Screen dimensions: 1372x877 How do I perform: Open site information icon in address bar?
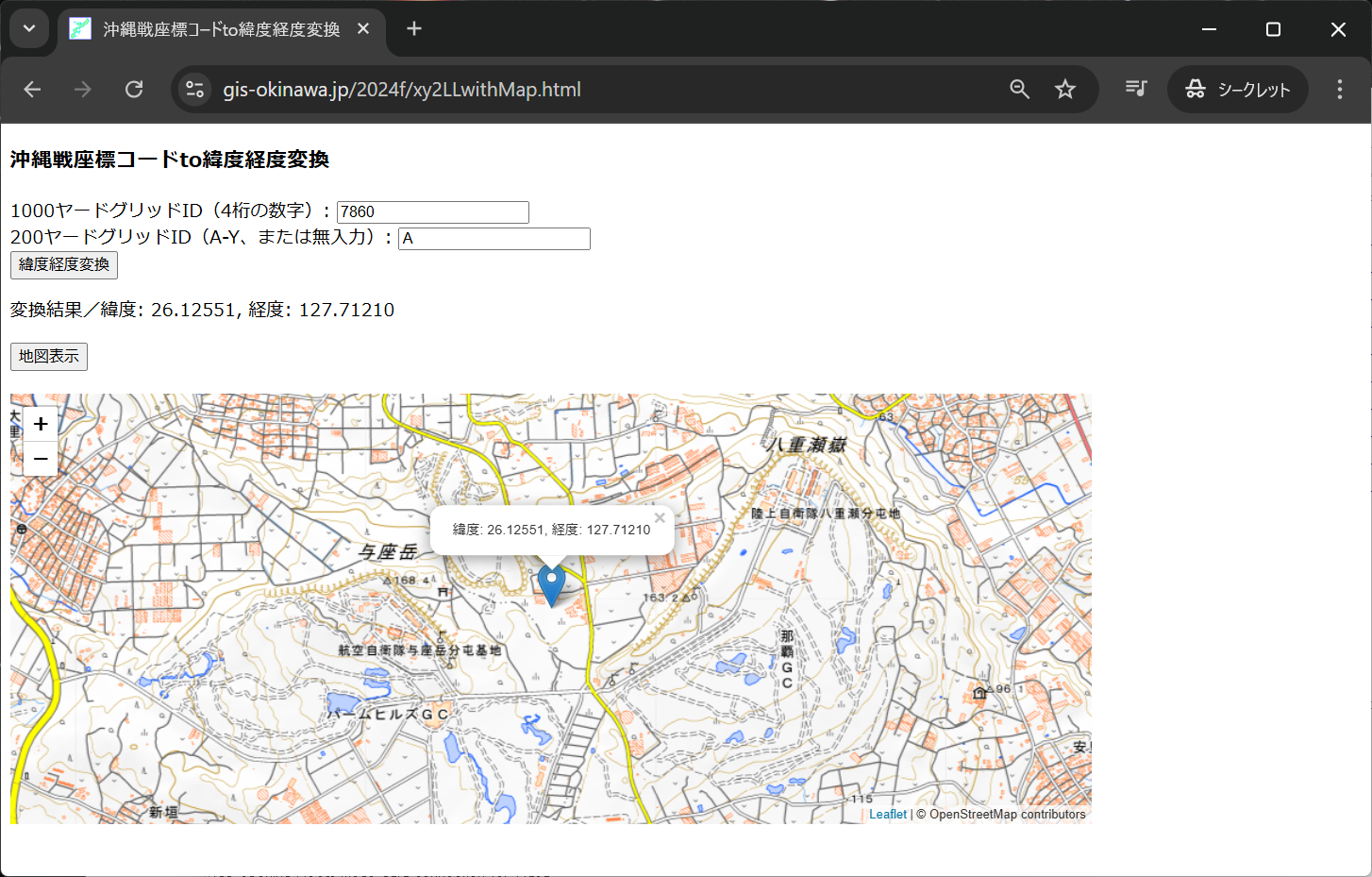195,90
